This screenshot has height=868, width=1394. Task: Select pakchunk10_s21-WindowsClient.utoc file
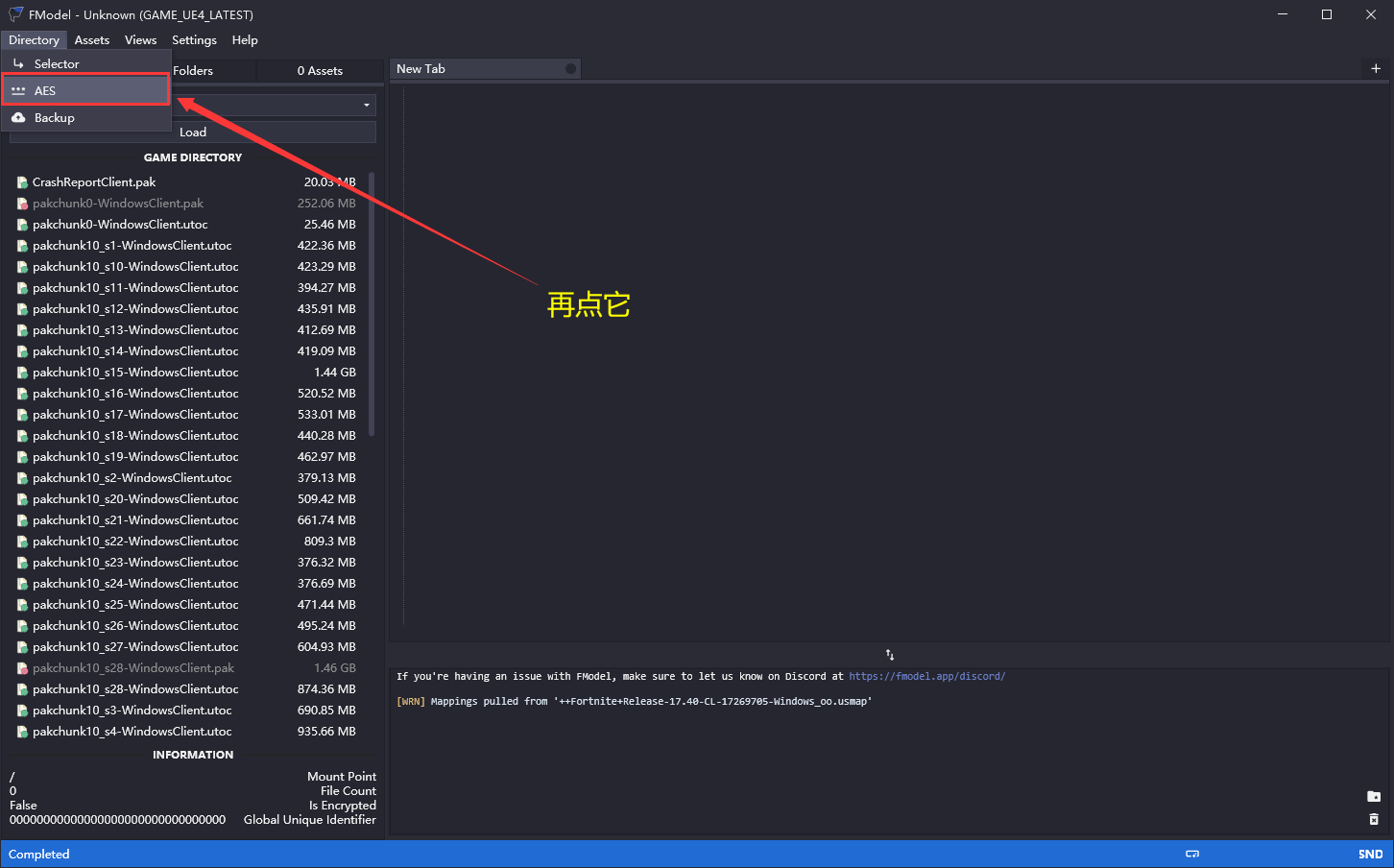tap(187, 520)
